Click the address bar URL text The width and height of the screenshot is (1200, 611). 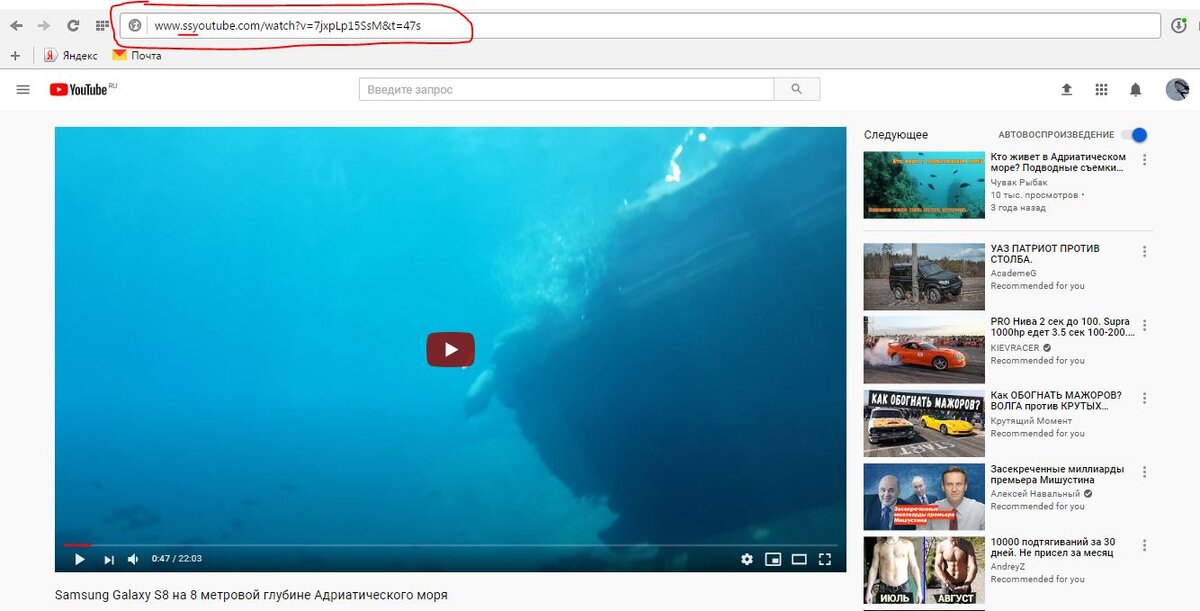[288, 26]
